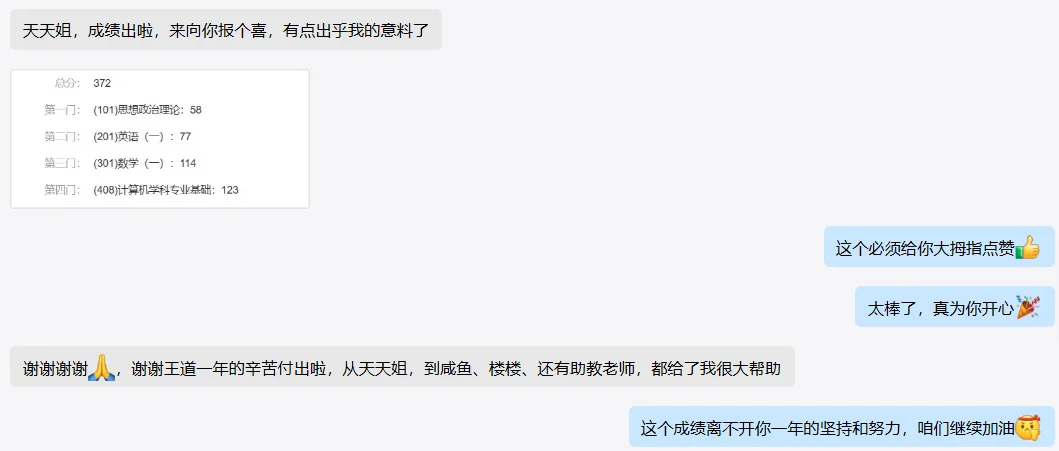Click the thumbs-up emoji in the reply
The image size is (1059, 451).
click(x=1027, y=247)
